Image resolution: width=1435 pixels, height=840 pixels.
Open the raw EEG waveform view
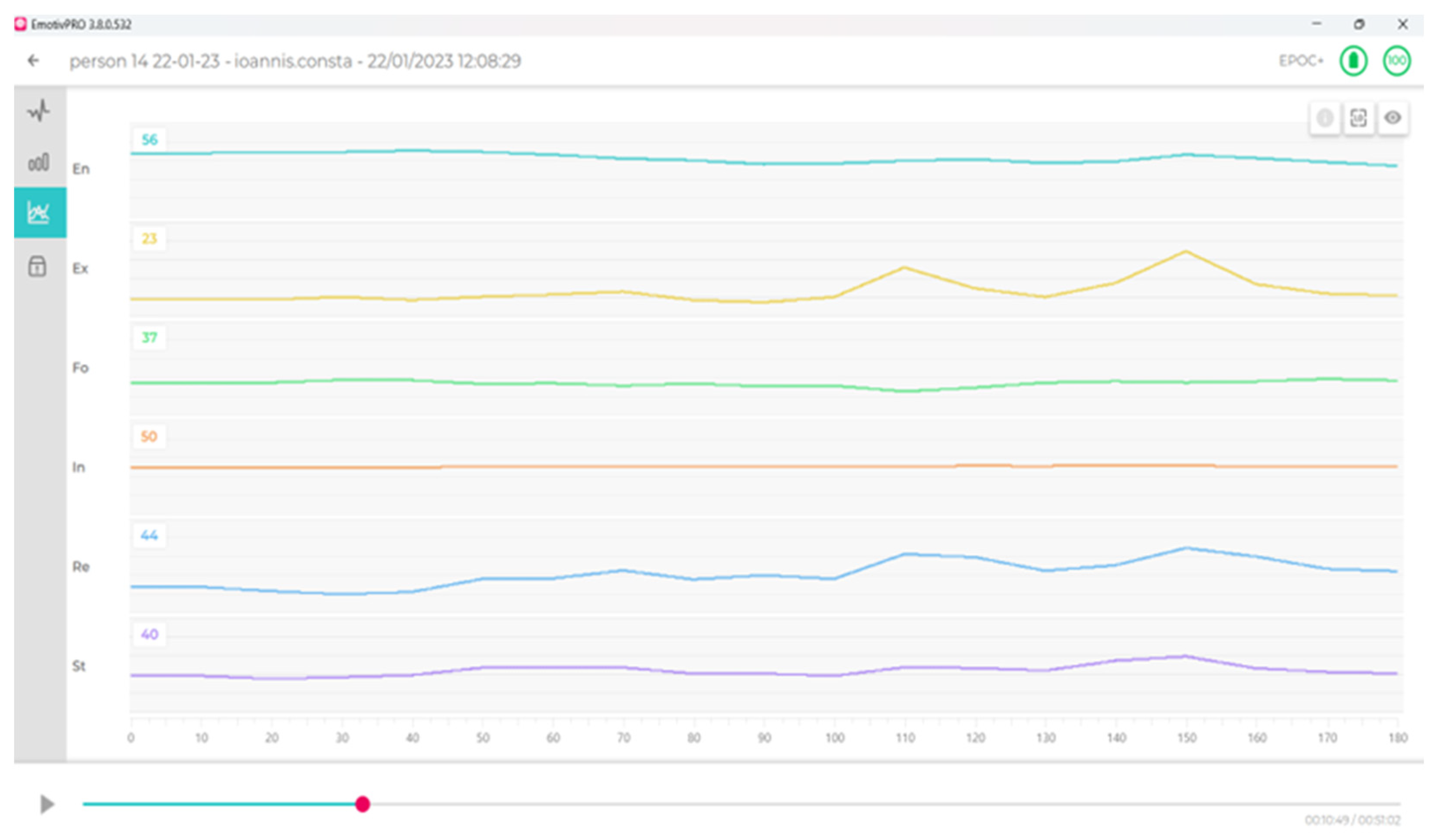coord(39,111)
